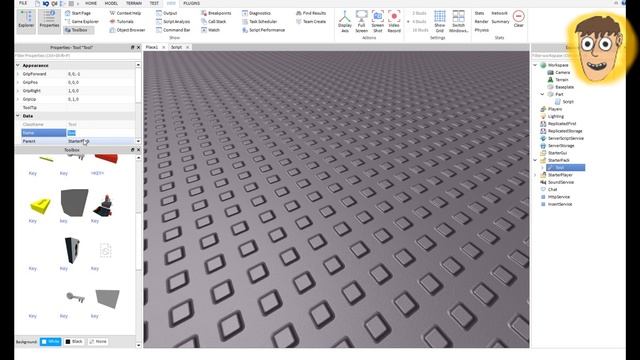Start Video Record
The image size is (640, 360).
pyautogui.click(x=394, y=22)
